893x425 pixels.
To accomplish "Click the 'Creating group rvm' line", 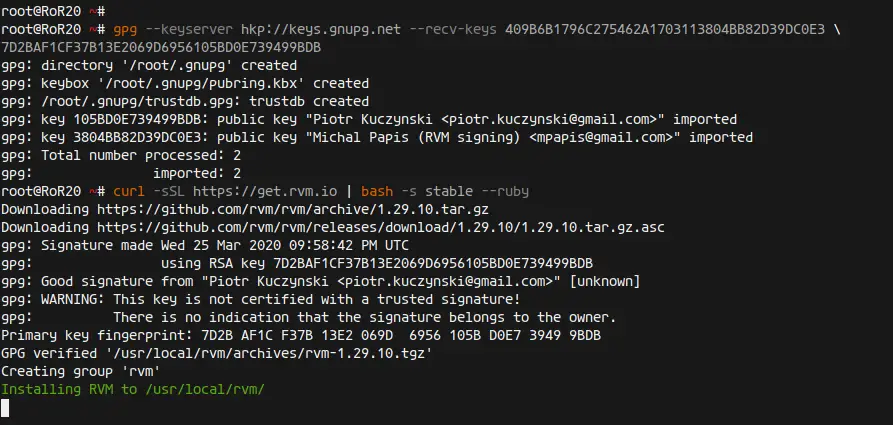I will click(81, 371).
